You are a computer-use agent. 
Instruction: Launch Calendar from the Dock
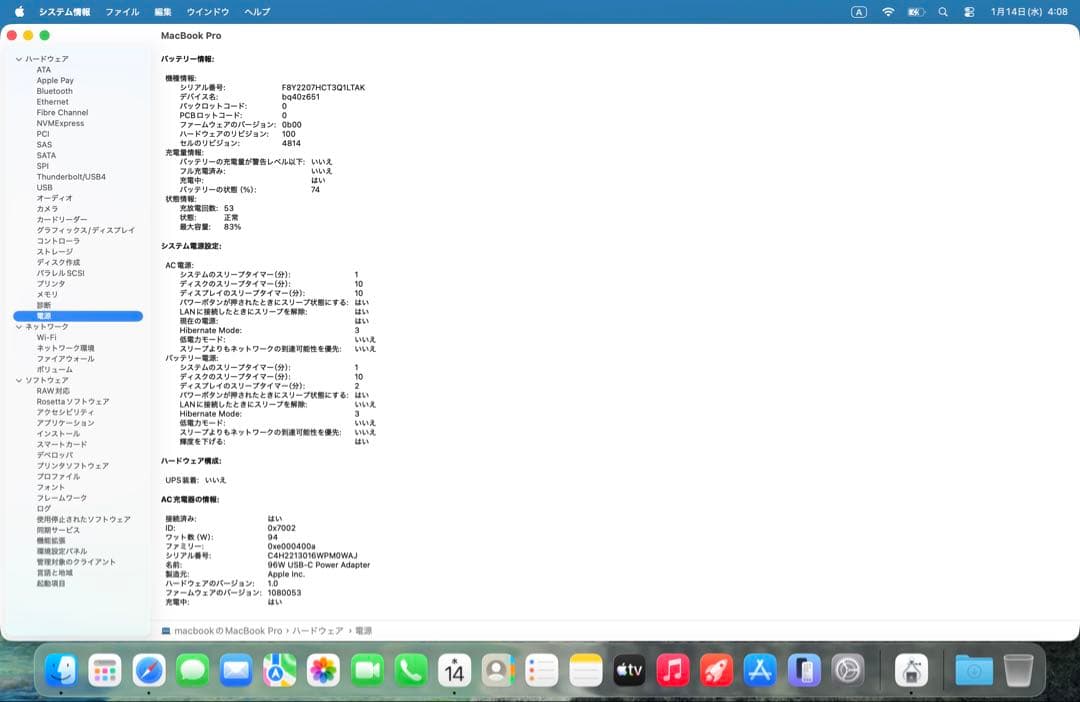pyautogui.click(x=455, y=671)
